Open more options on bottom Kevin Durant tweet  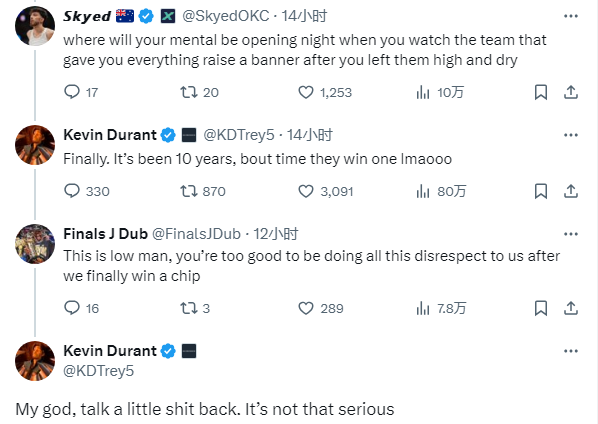571,351
